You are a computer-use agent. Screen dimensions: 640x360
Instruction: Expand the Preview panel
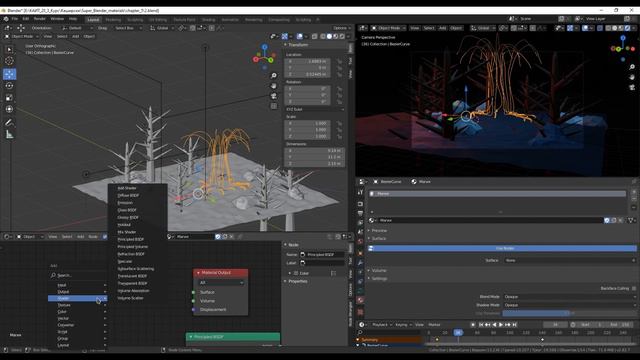(x=379, y=231)
